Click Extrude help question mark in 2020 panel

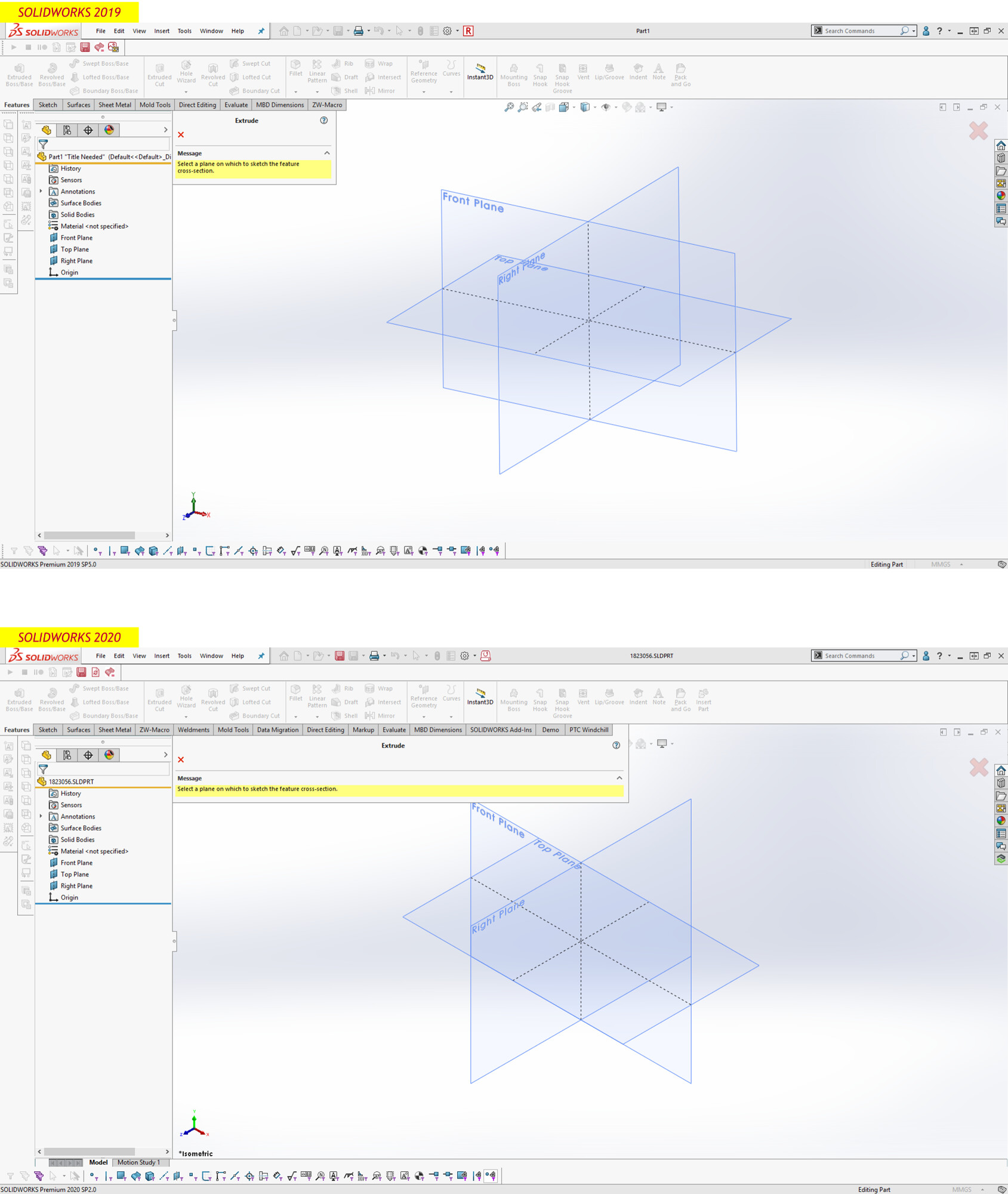[x=616, y=745]
